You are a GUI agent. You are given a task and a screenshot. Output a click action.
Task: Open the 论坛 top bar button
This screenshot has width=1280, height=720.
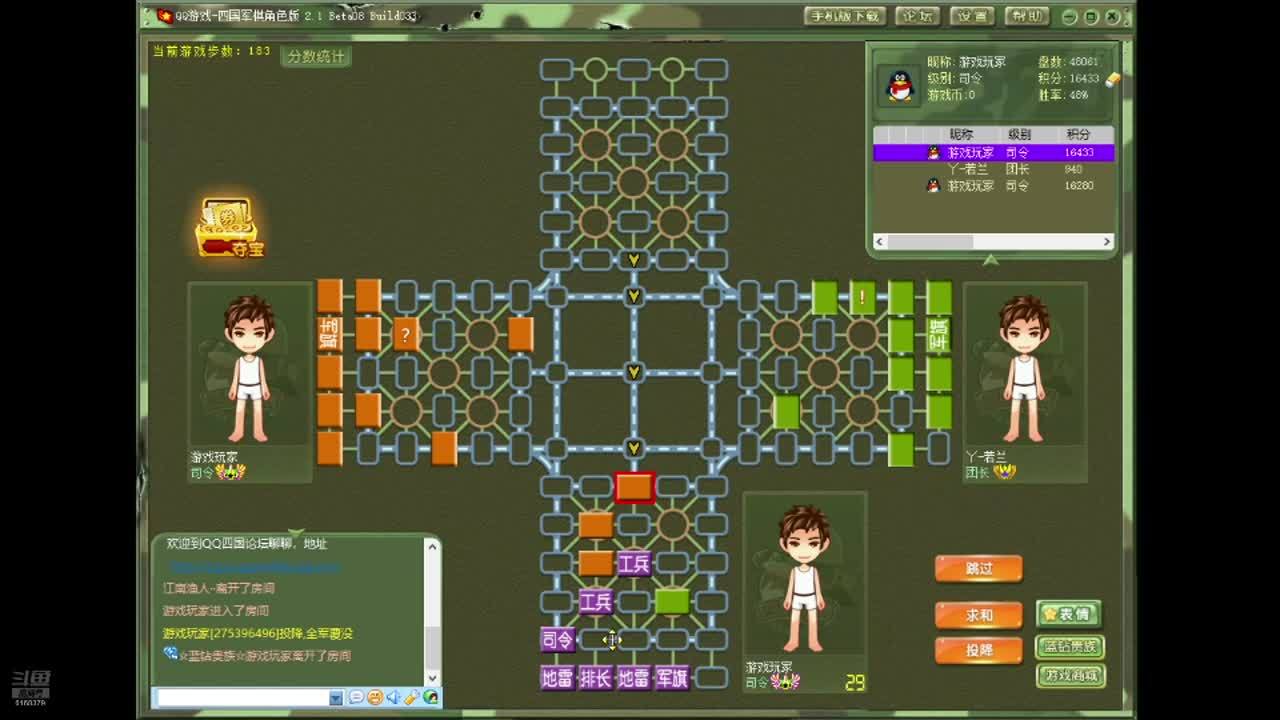click(917, 16)
